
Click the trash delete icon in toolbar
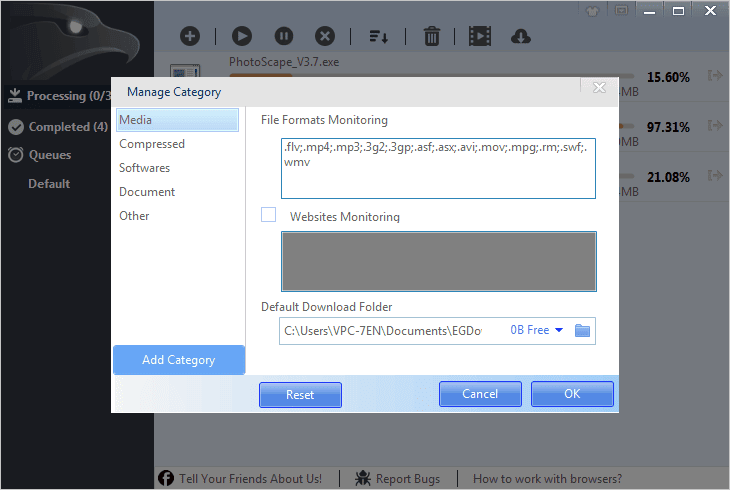point(432,36)
